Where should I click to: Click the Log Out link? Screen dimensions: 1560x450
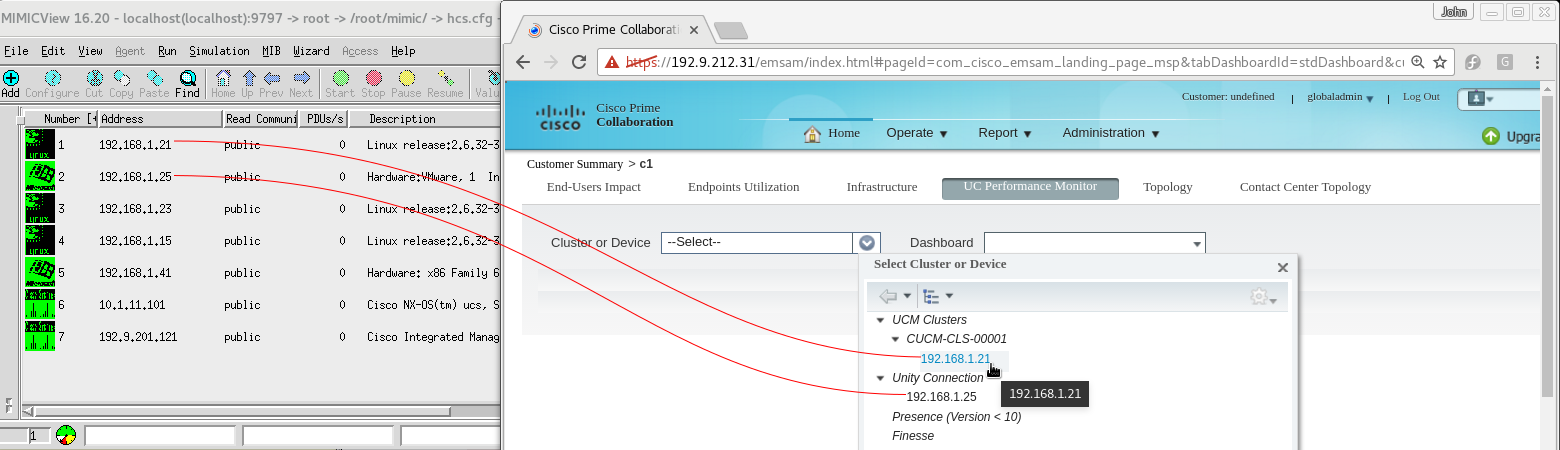(1421, 97)
